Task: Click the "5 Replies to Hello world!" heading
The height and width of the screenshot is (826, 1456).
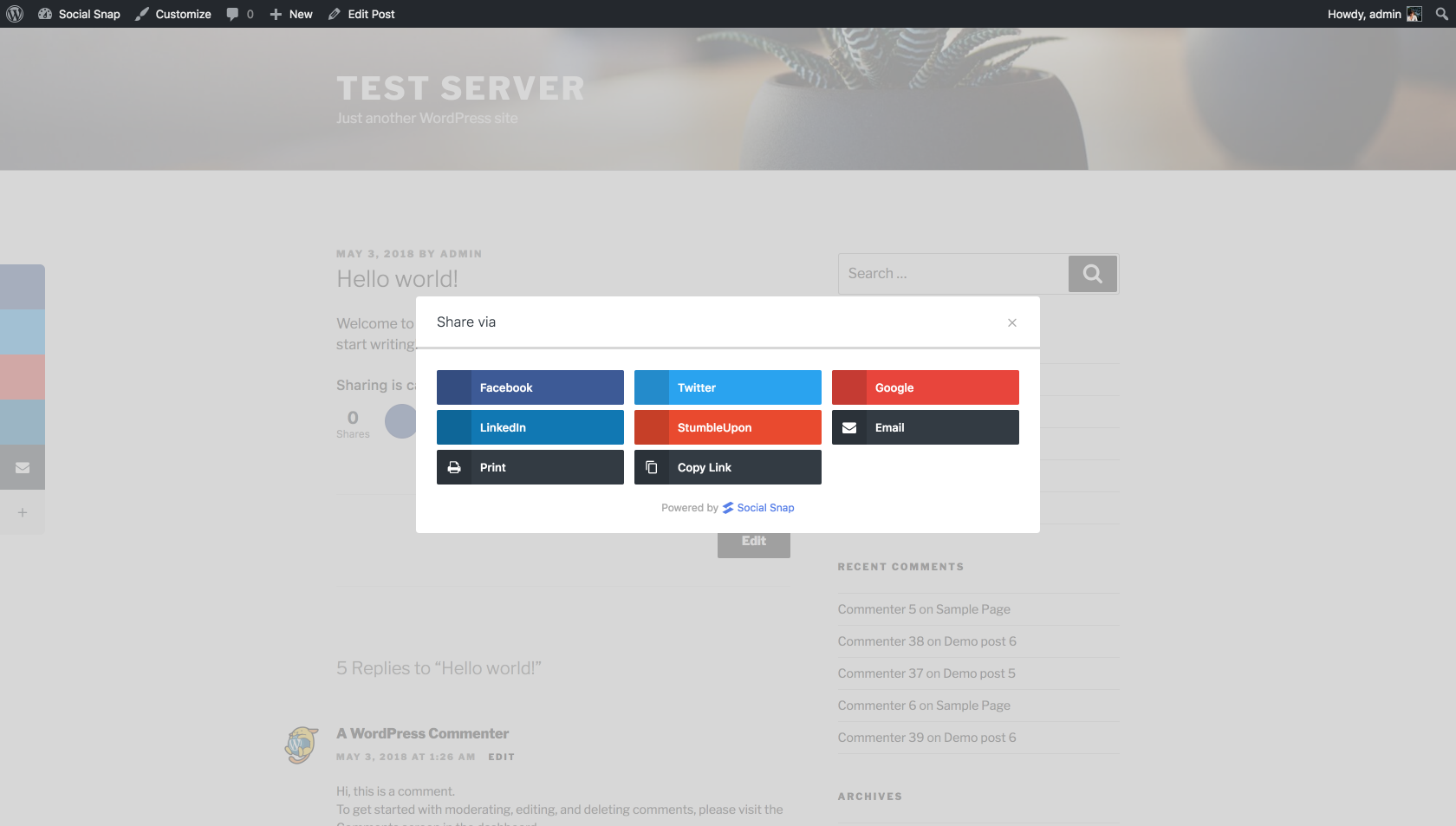Action: point(439,668)
